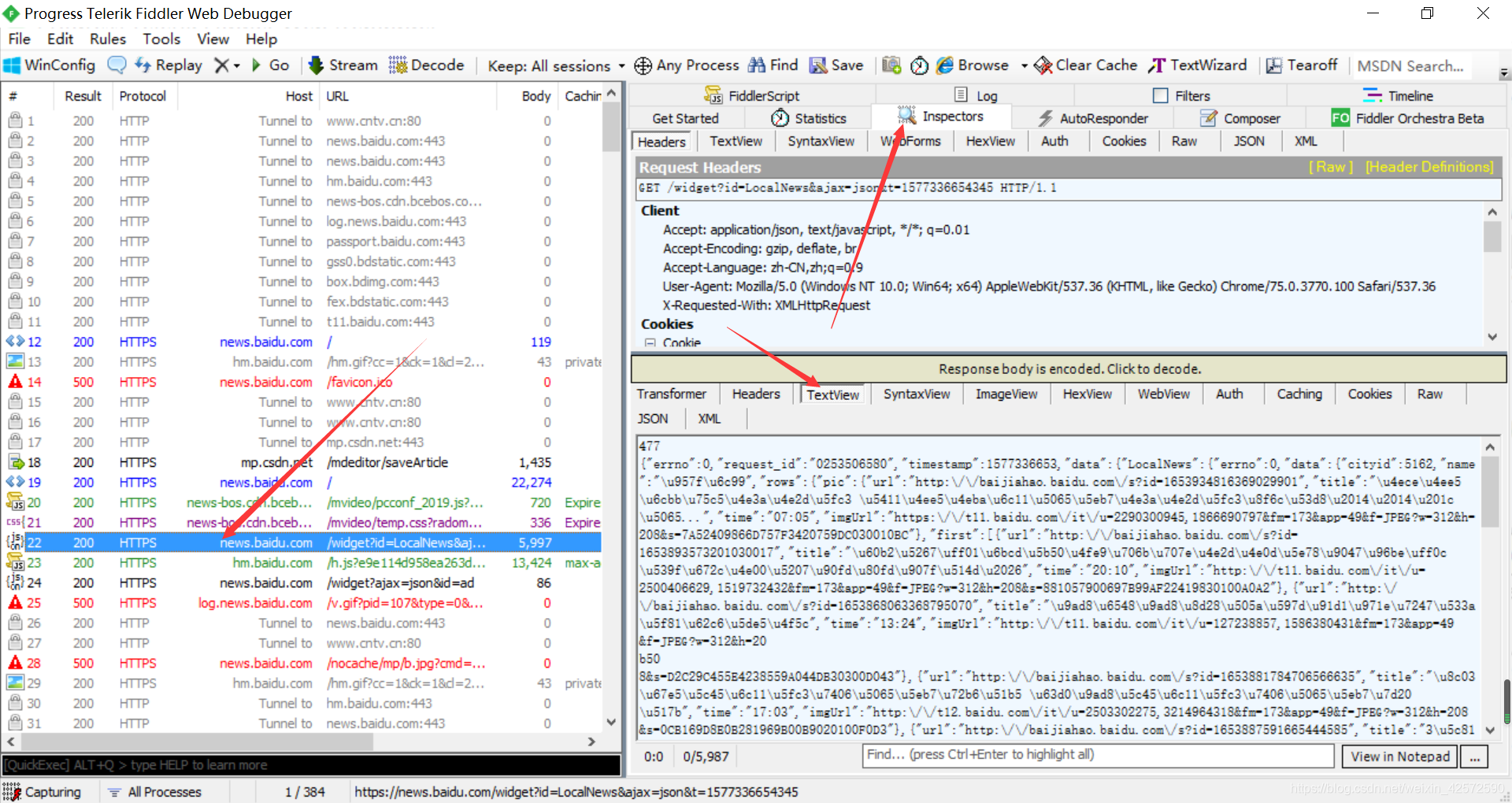Toggle the Stream mode icon
1512x803 pixels.
coord(316,65)
